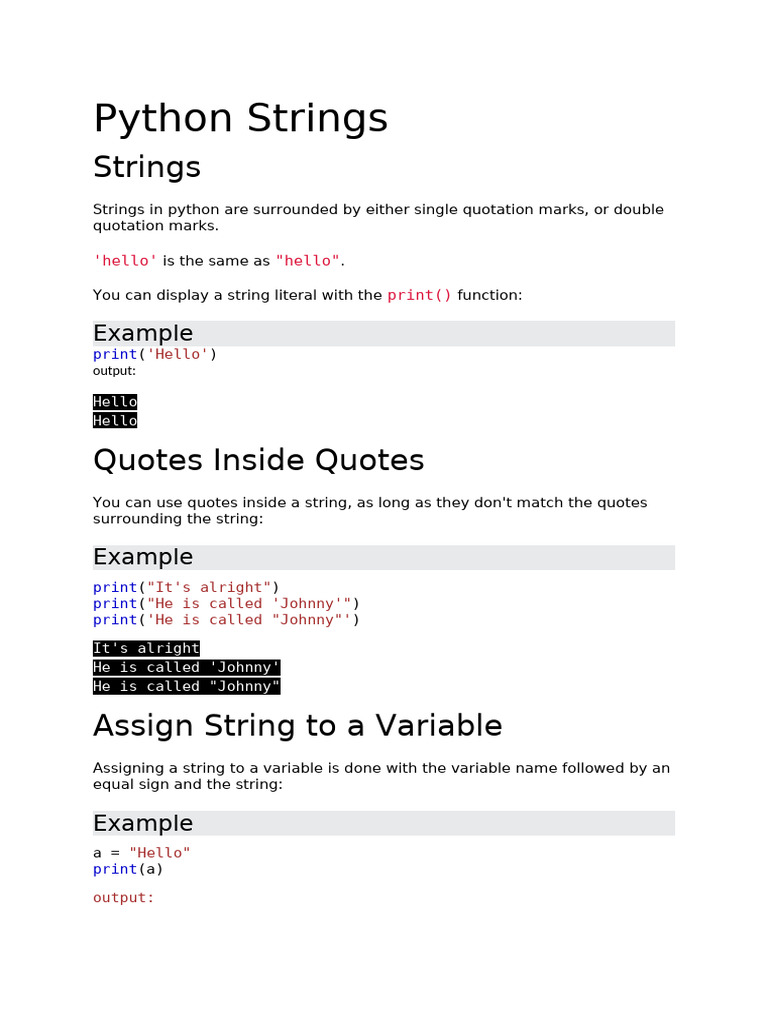Screen dimensions: 768x1024
Task: Click the red 'hello' single-quoted code text
Action: 125,261
